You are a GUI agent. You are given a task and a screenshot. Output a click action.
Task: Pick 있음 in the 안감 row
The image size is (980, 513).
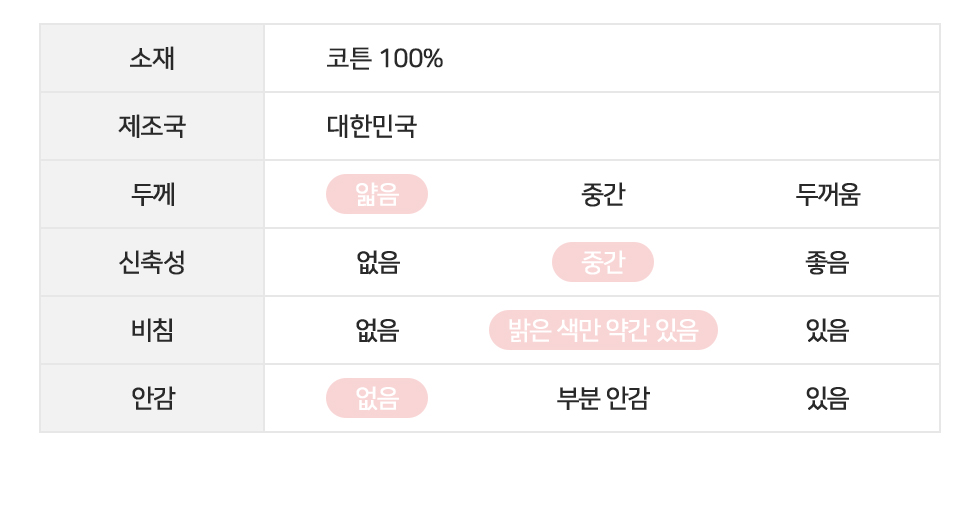click(x=828, y=398)
